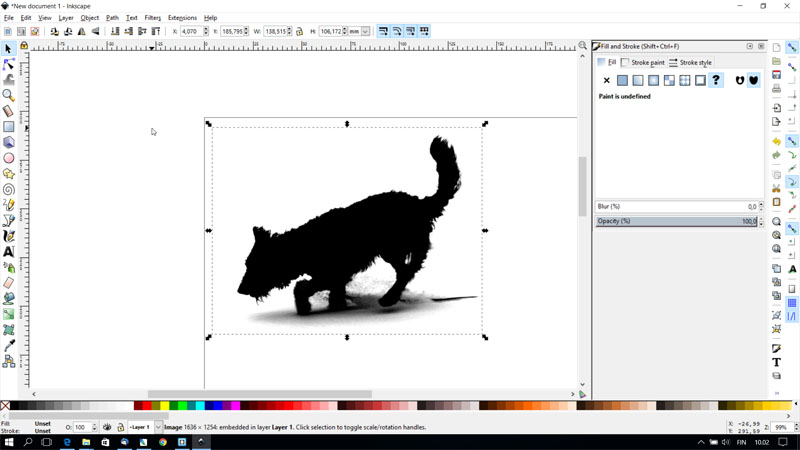Toggle width and height lock
800x450 pixels.
coord(299,32)
